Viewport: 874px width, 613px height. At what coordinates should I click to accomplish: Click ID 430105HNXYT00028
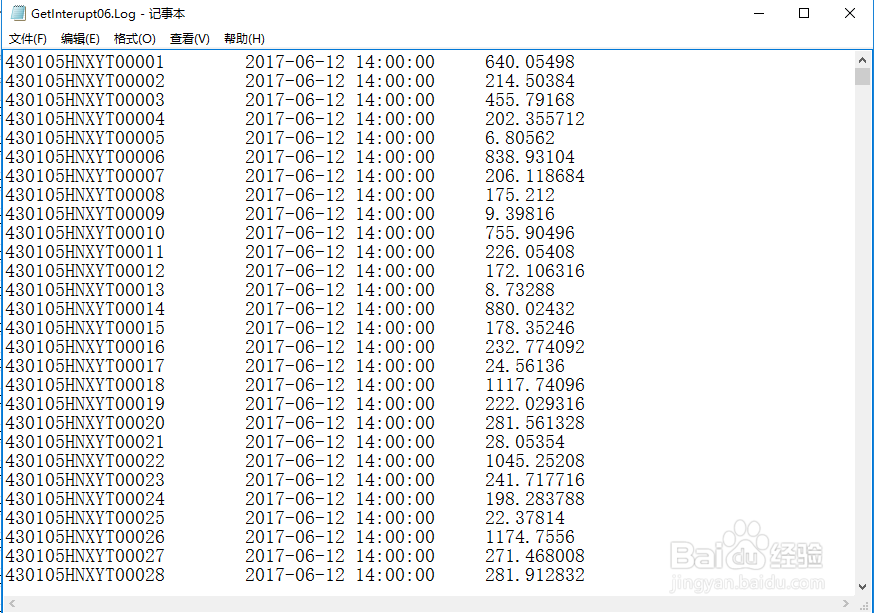pos(85,575)
